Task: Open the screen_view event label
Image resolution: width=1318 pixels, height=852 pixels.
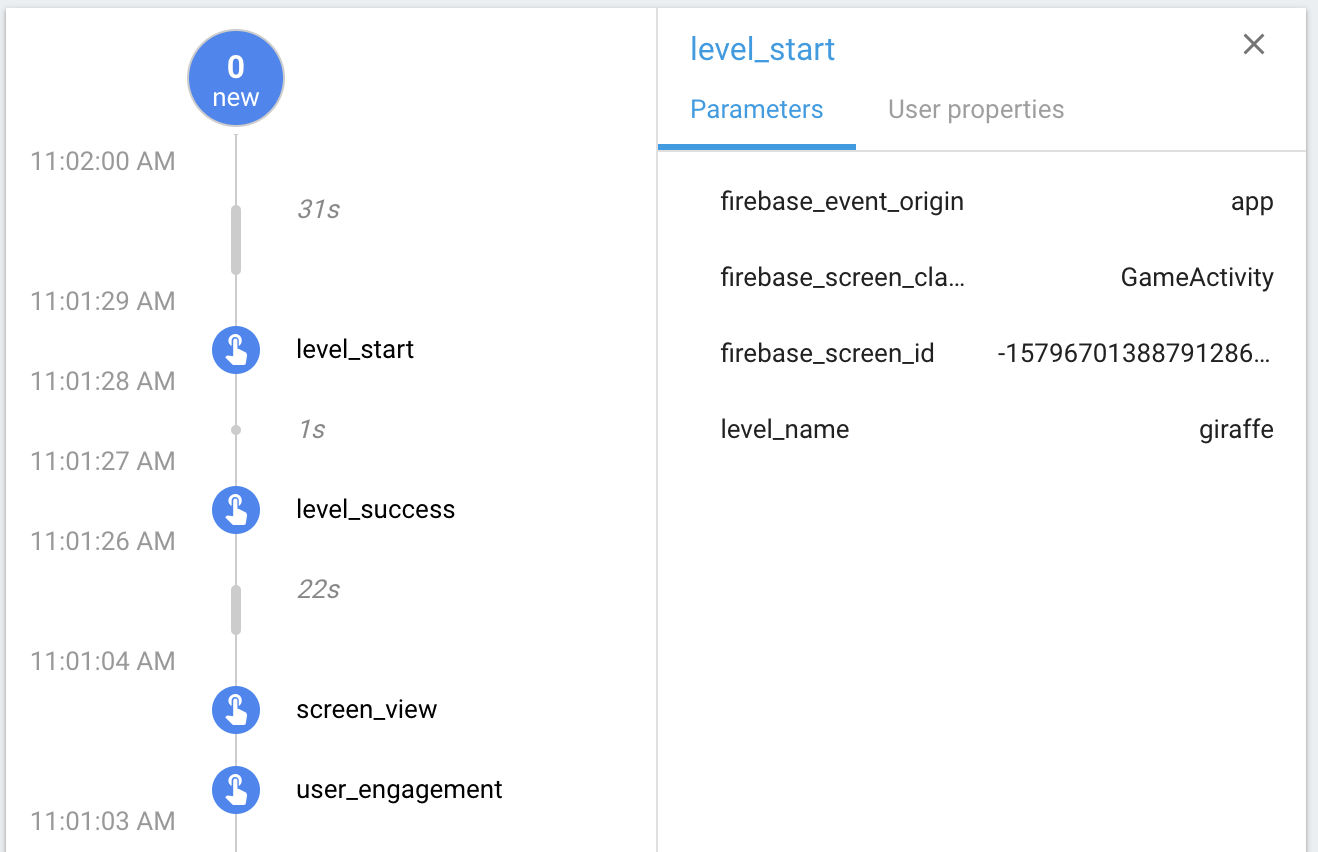Action: click(366, 710)
